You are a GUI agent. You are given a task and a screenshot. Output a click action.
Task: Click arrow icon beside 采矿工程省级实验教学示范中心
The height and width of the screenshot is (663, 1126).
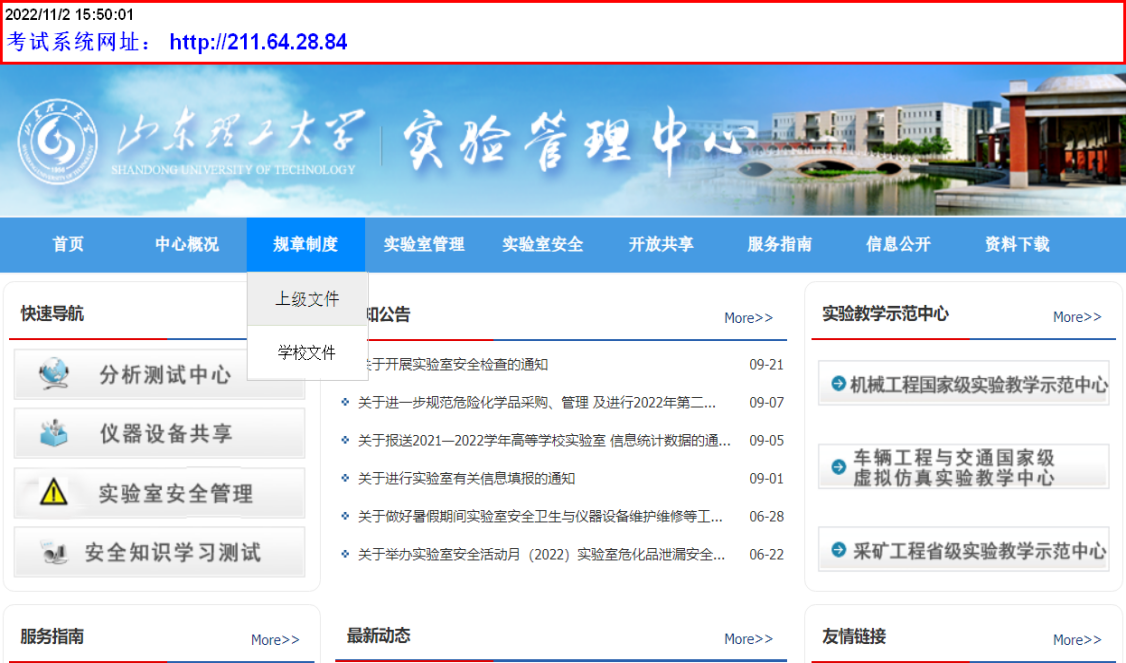(x=838, y=550)
